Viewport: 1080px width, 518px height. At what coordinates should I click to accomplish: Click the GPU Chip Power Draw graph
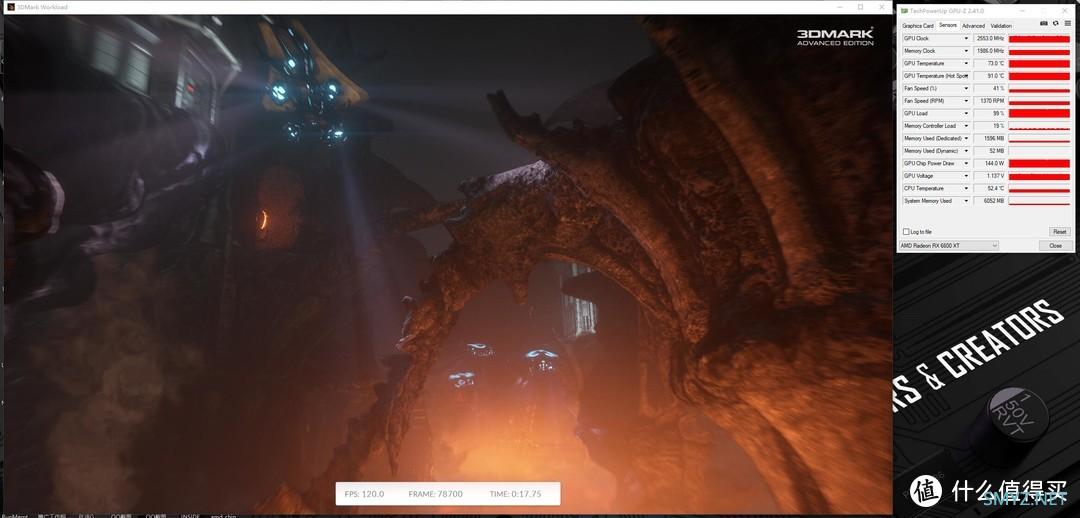point(1039,163)
